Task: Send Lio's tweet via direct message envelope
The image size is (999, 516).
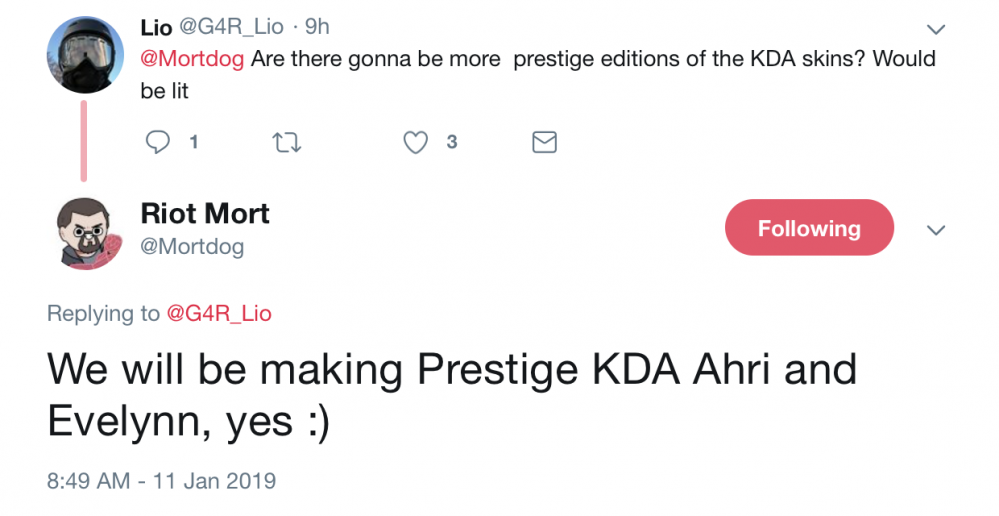Action: point(544,142)
